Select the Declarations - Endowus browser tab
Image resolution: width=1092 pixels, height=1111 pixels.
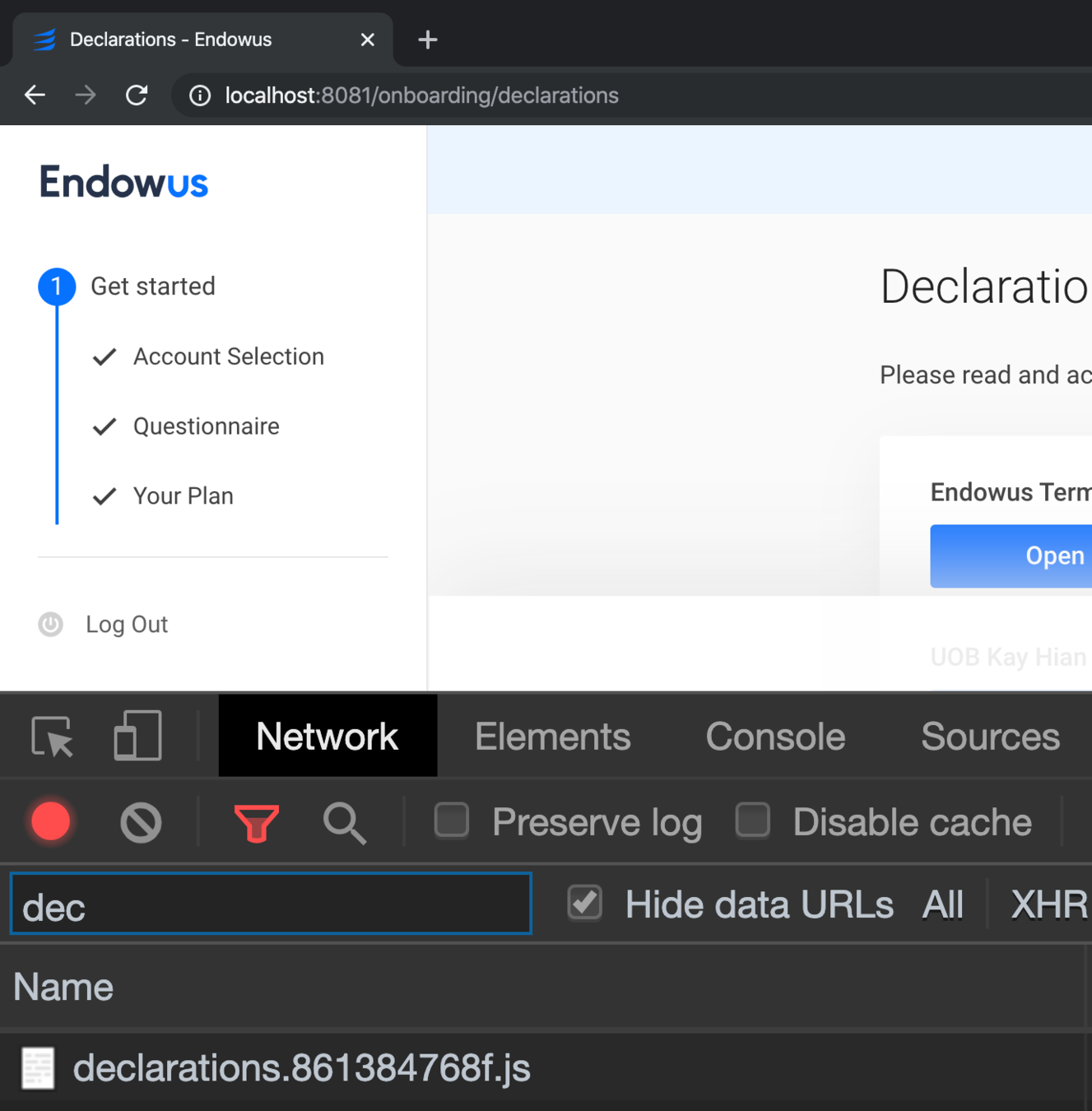[203, 40]
